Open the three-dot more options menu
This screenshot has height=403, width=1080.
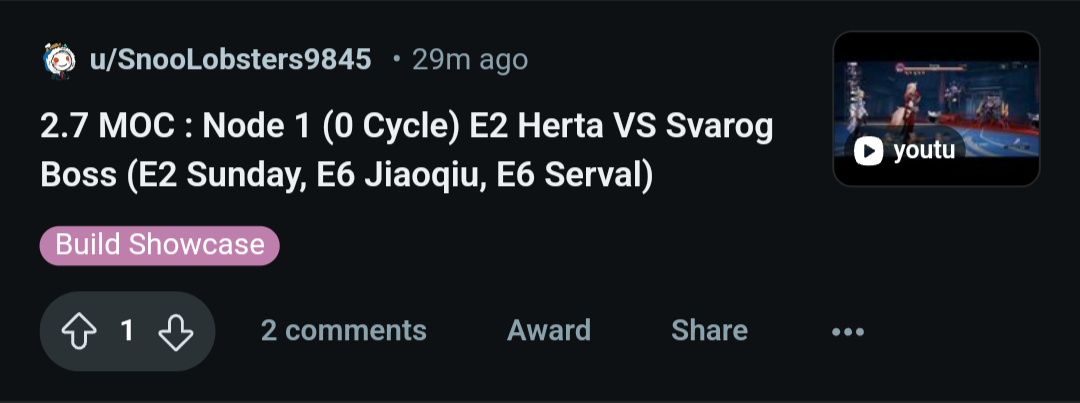[x=847, y=332]
